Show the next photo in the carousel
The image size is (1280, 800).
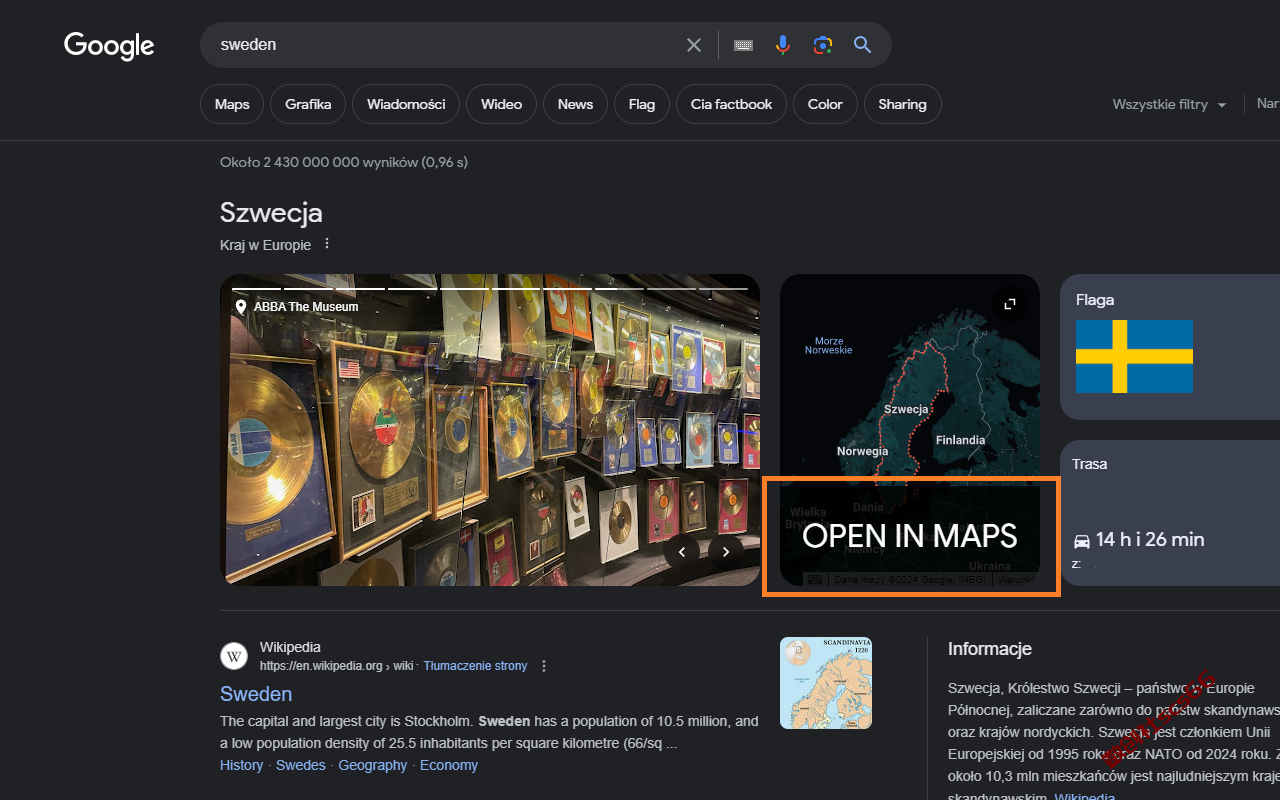[x=726, y=550]
